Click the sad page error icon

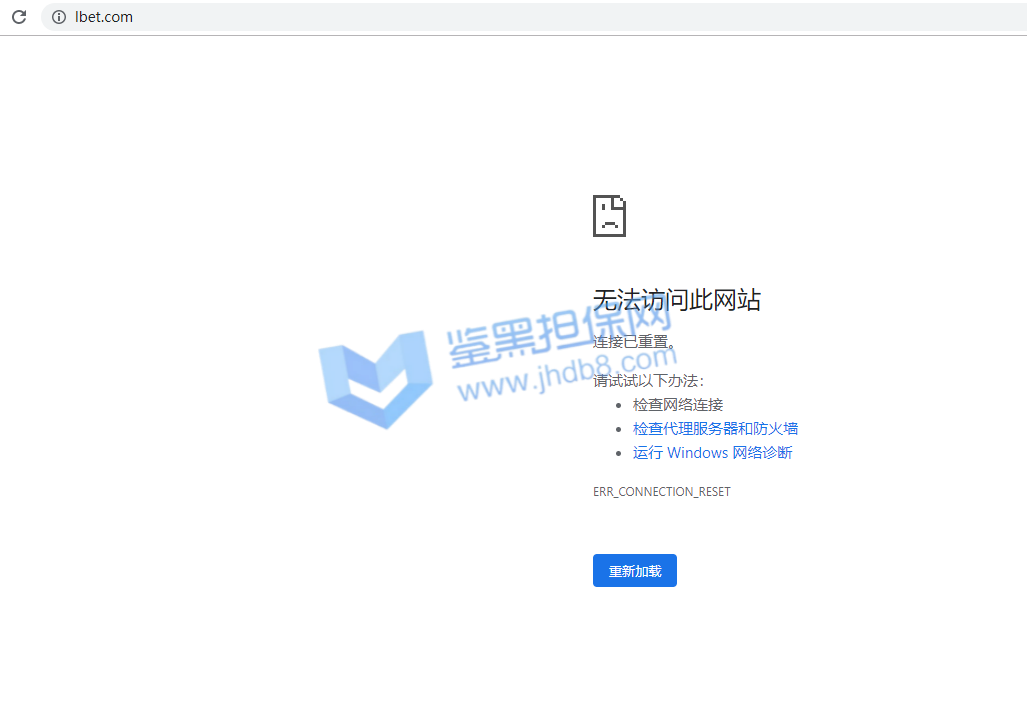click(x=609, y=215)
